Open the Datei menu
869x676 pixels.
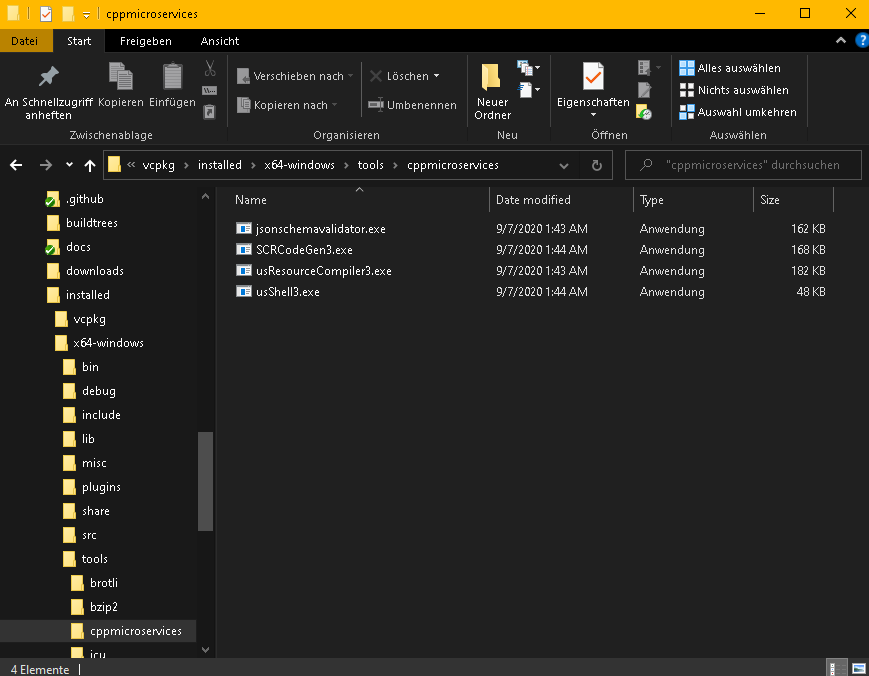coord(26,41)
